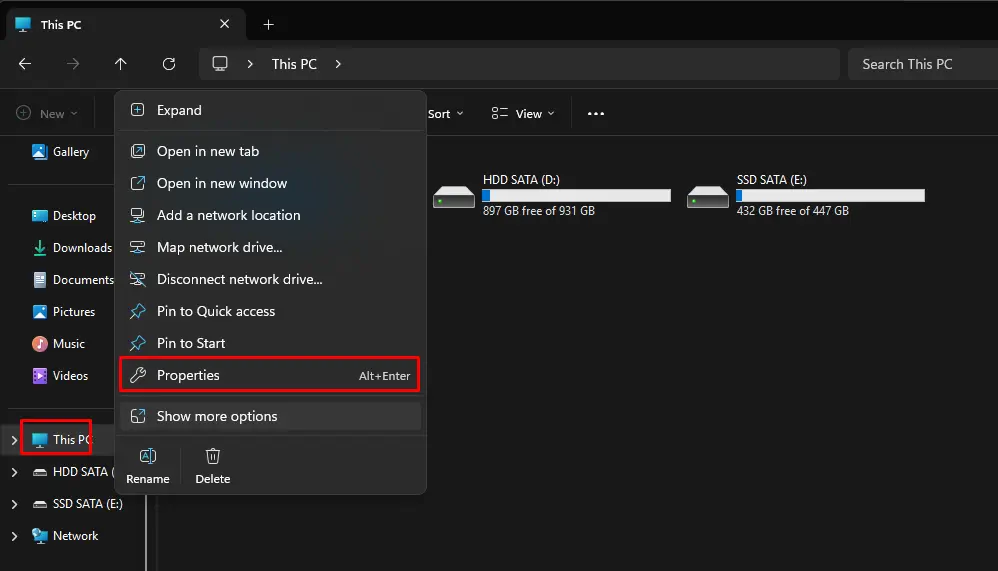The image size is (998, 571).
Task: Click the Rename icon in the context menu
Action: (x=148, y=456)
